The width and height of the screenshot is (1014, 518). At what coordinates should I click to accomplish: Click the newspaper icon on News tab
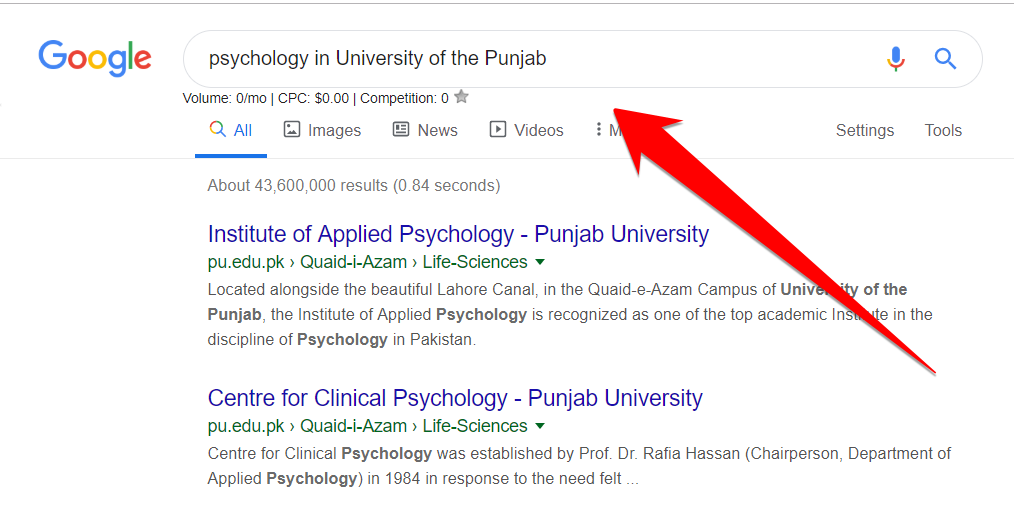click(x=401, y=129)
